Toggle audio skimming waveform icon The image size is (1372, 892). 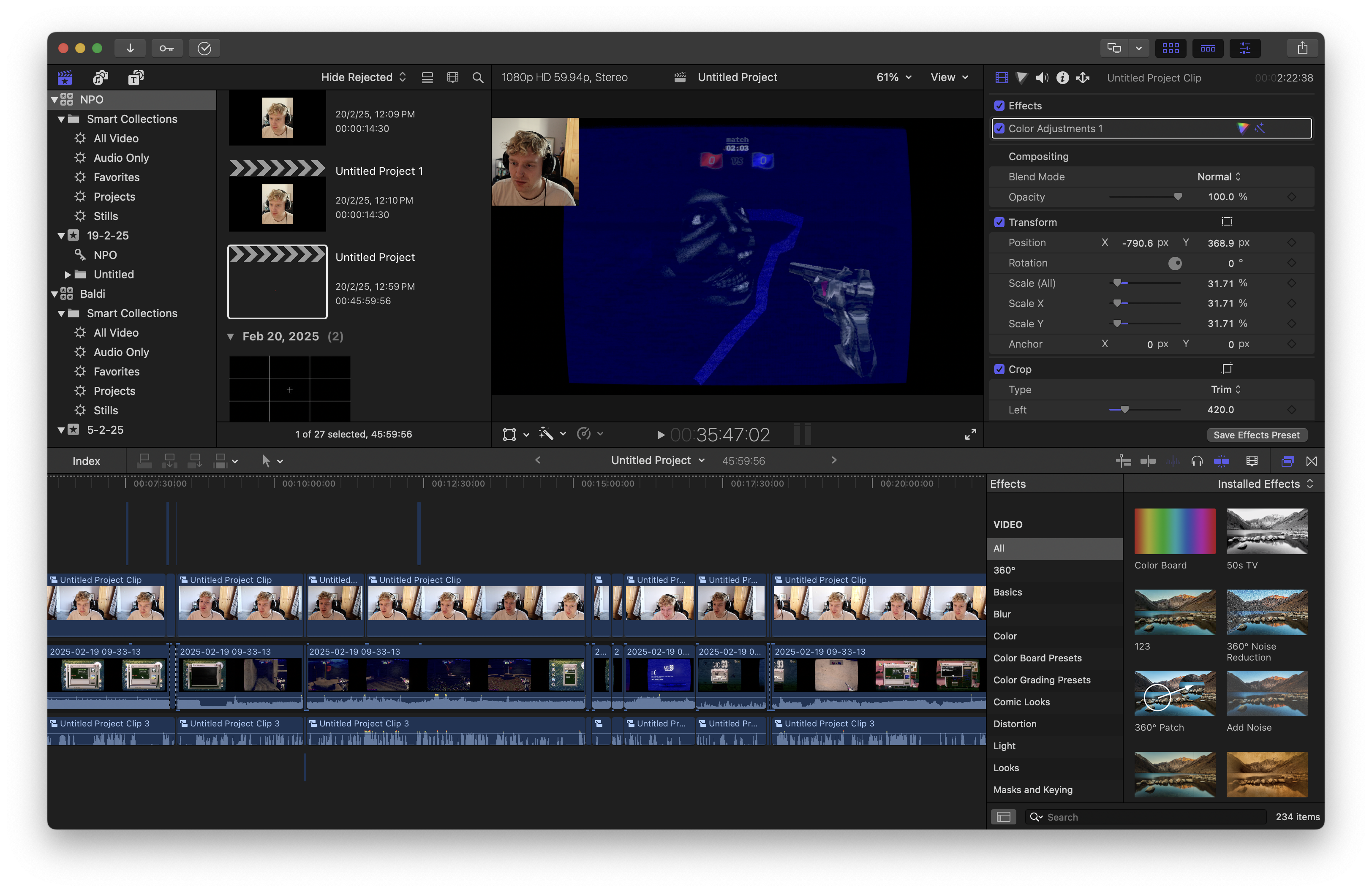click(1173, 461)
